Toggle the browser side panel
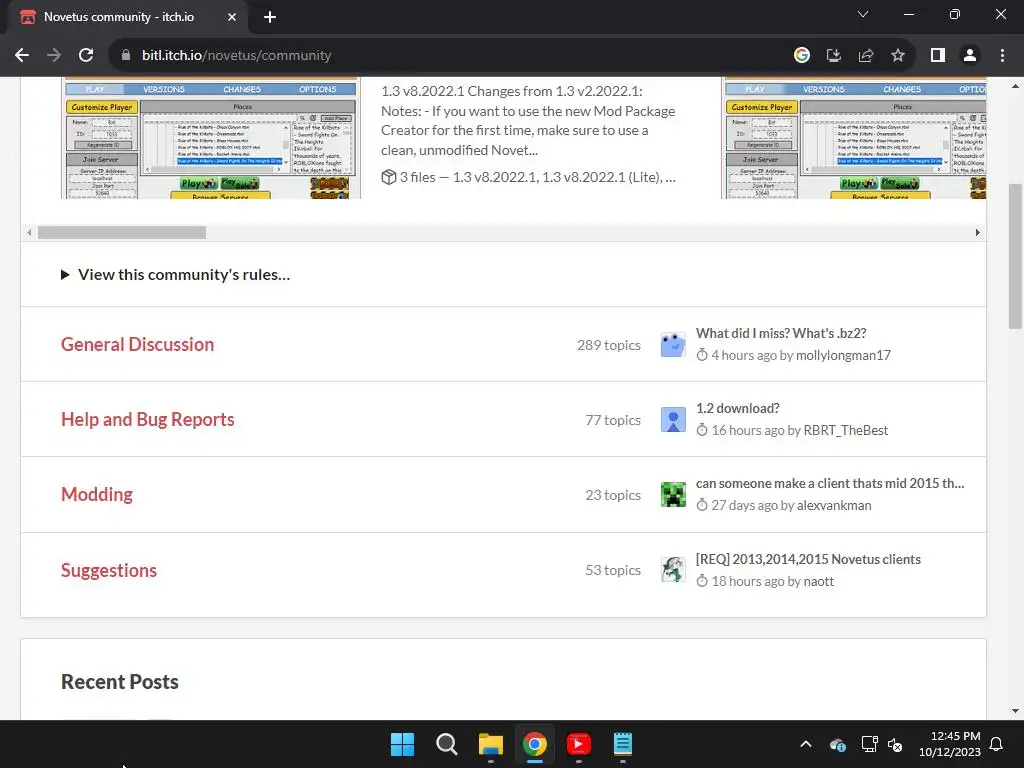Image resolution: width=1024 pixels, height=768 pixels. point(938,56)
